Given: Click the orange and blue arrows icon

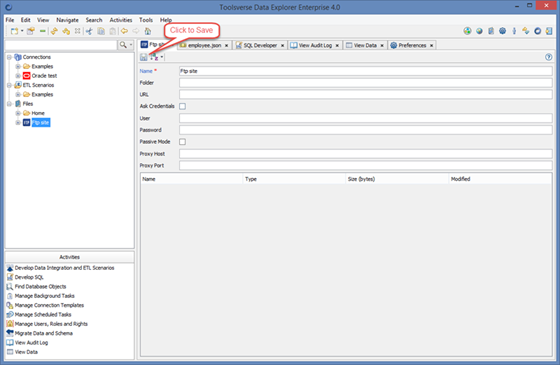Looking at the screenshot, I should (526, 31).
